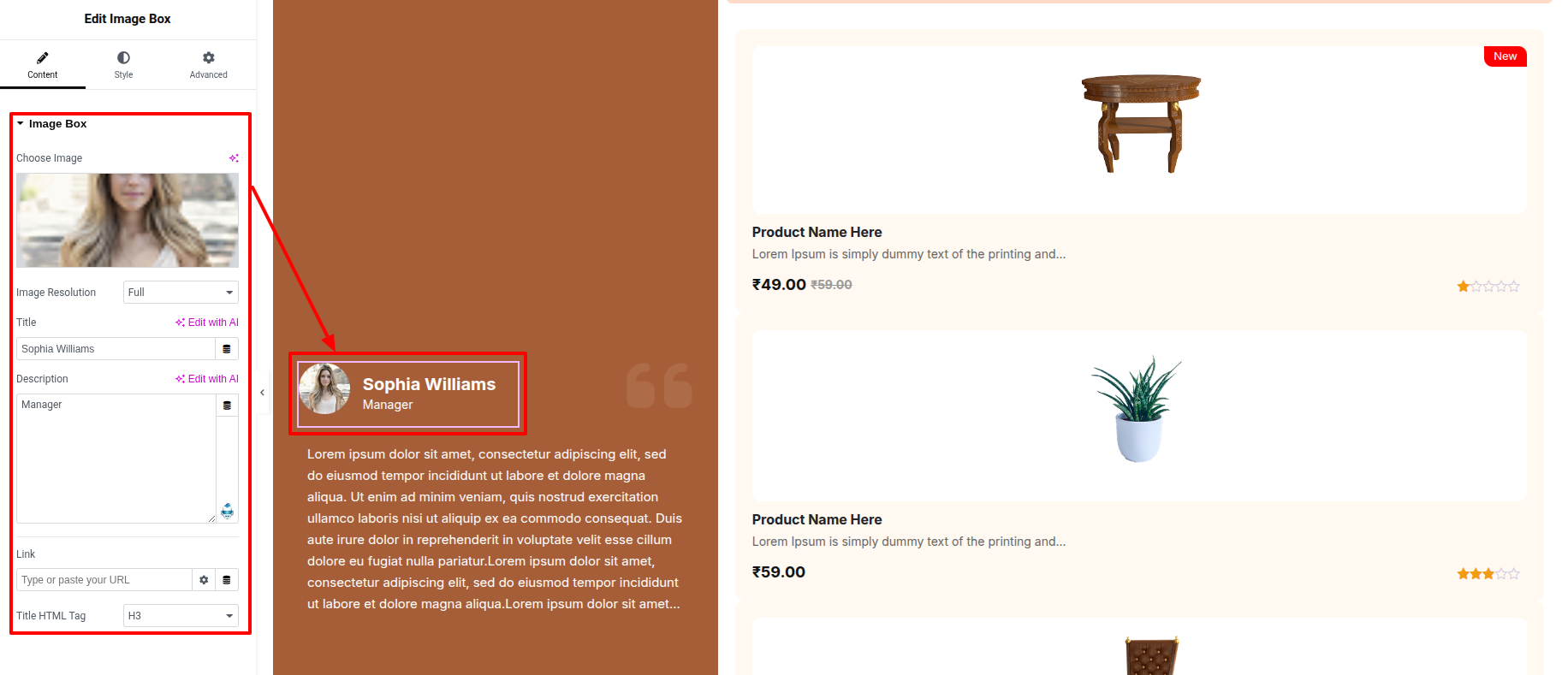Collapse the editor panel with the arrow handle

point(263,393)
